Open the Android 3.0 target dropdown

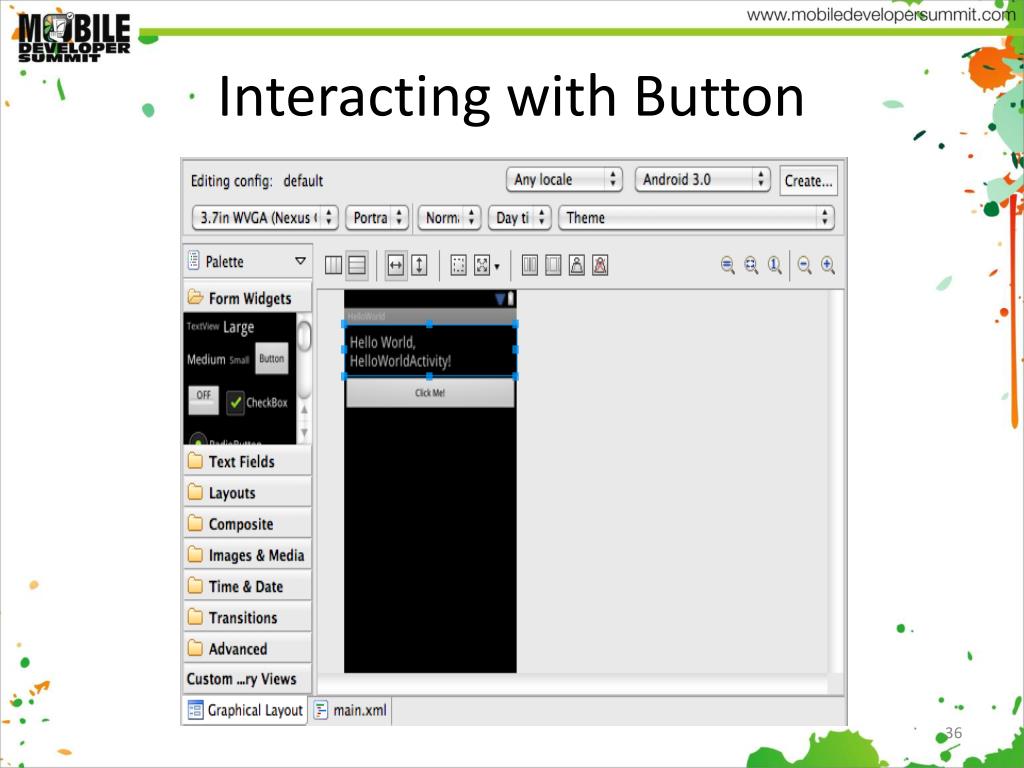[x=703, y=180]
